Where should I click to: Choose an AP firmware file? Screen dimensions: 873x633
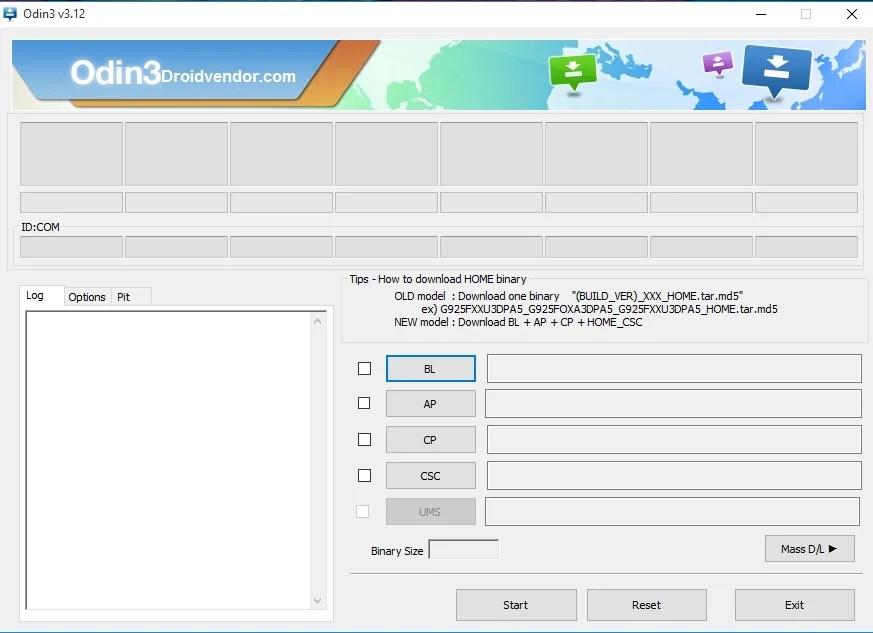[x=430, y=404]
